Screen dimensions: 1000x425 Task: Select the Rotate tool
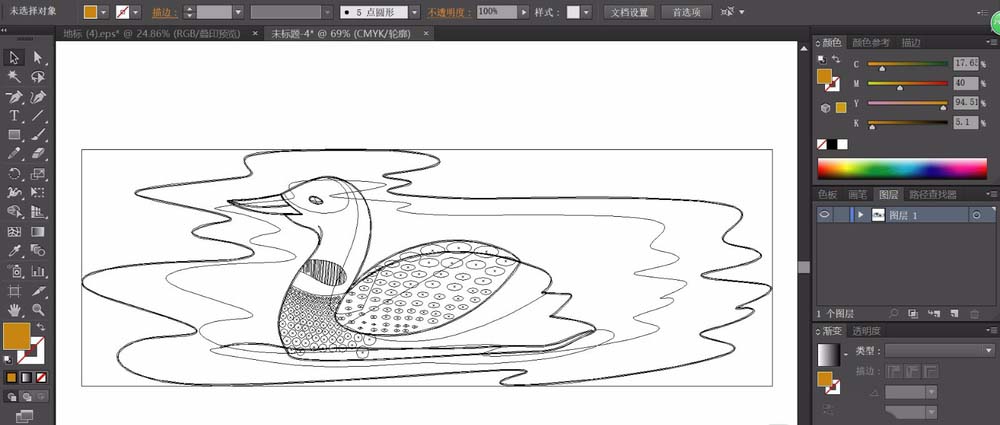tap(14, 174)
